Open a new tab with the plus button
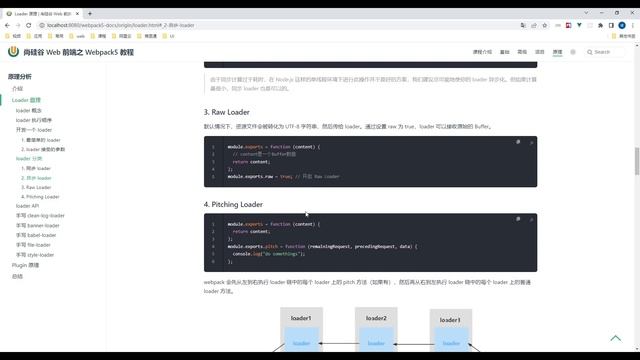The image size is (640, 360). tap(90, 13)
